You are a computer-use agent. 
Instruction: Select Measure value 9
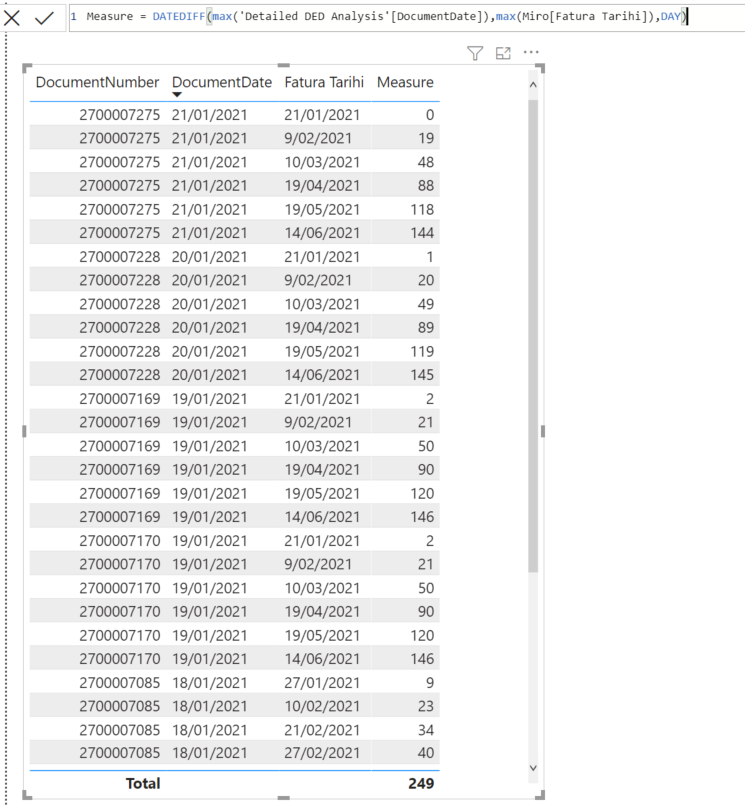[x=430, y=683]
